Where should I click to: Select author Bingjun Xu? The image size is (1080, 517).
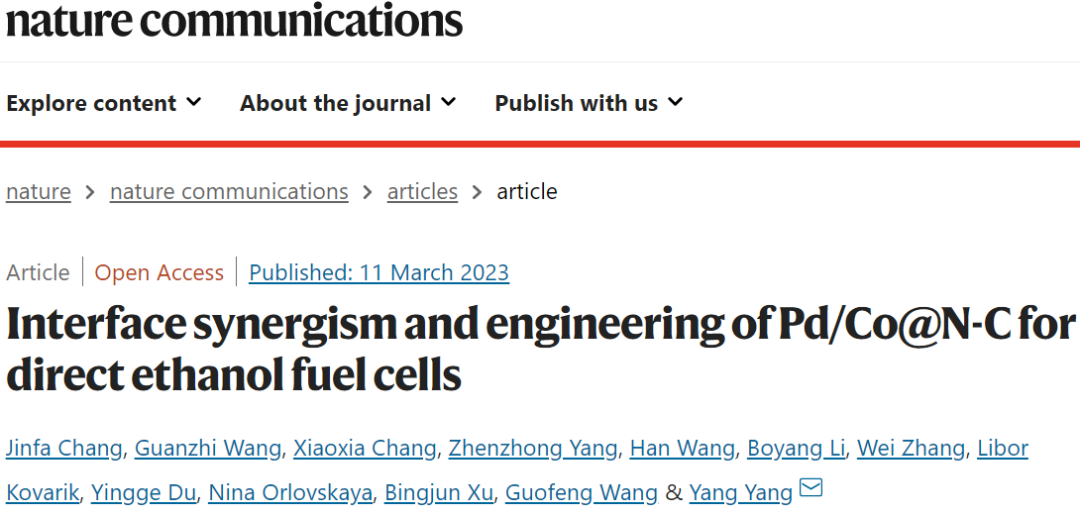(439, 492)
